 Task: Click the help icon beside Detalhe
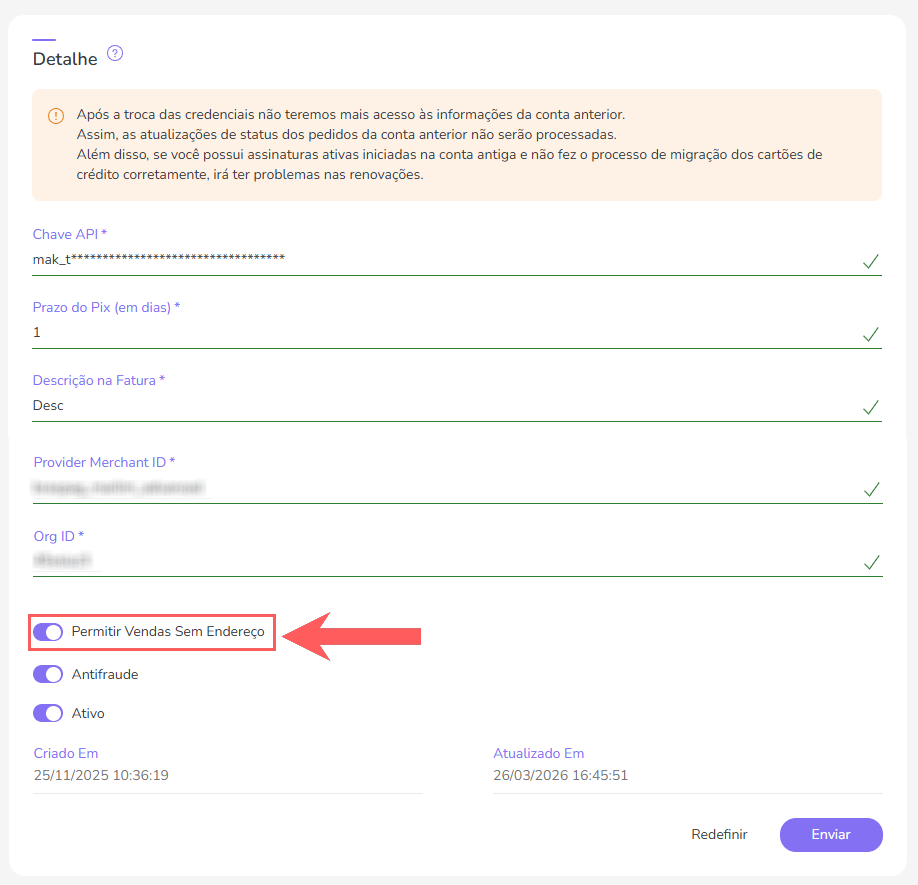click(x=115, y=54)
